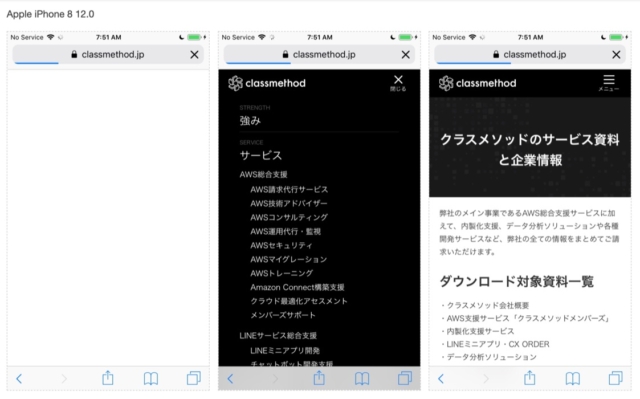Click the page loading progress bar in the second phone

[258, 63]
